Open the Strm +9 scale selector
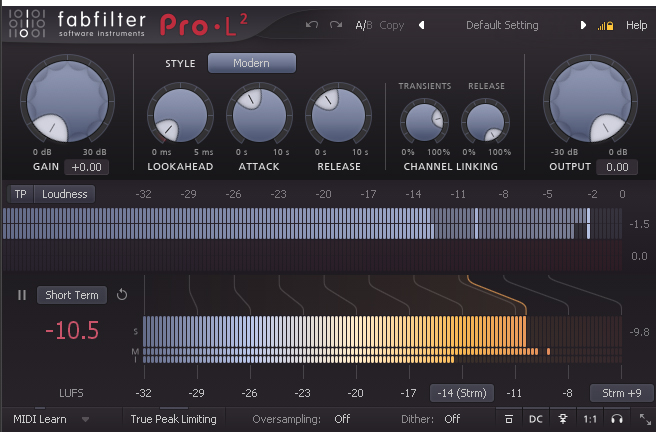This screenshot has width=656, height=432. coord(622,393)
